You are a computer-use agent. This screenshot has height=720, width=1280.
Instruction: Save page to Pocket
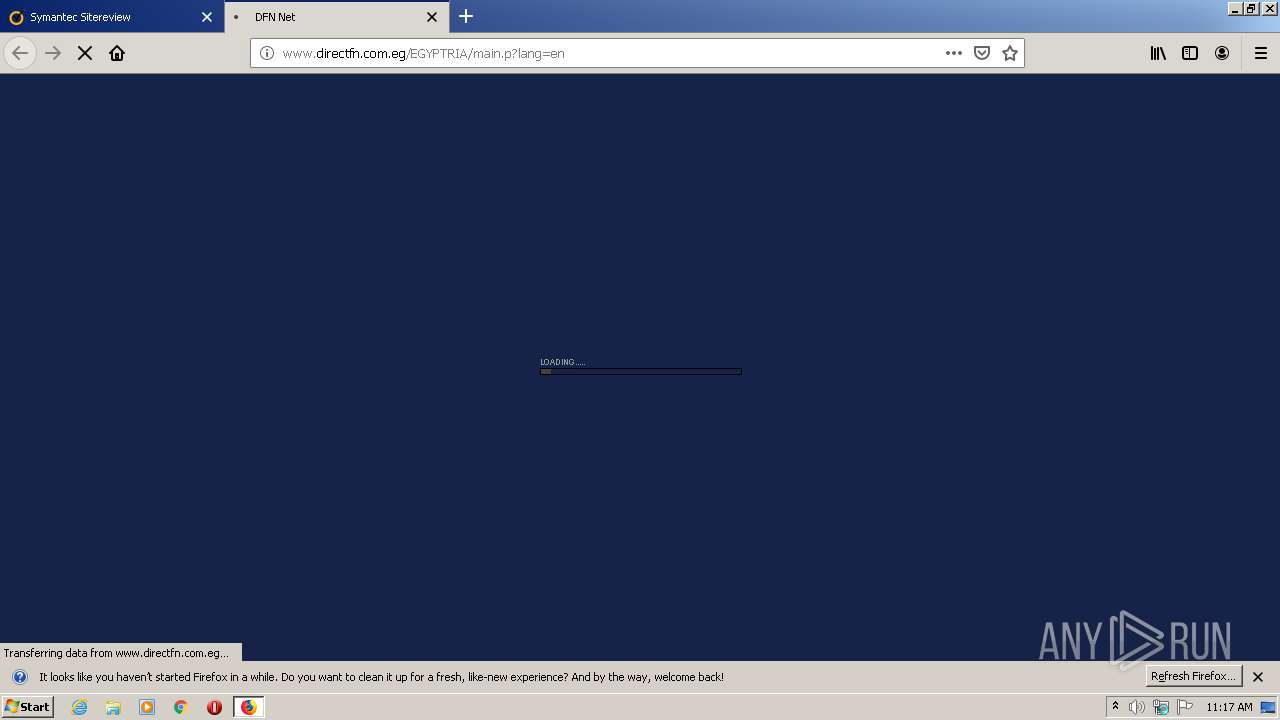[982, 53]
